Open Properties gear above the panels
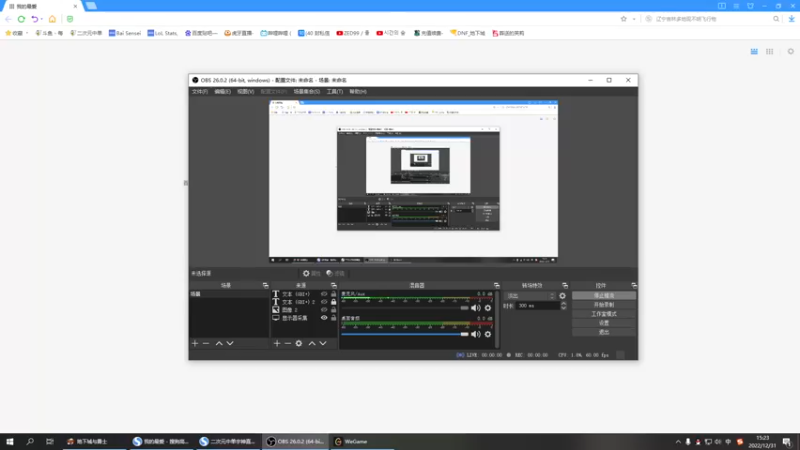 tap(311, 273)
